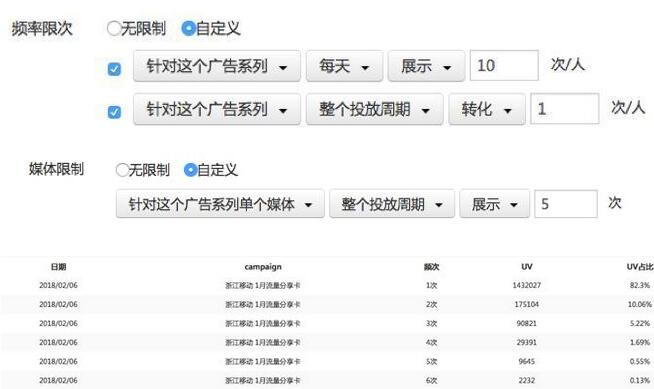Click the 5次 frequency cell
The width and height of the screenshot is (654, 389).
point(432,361)
